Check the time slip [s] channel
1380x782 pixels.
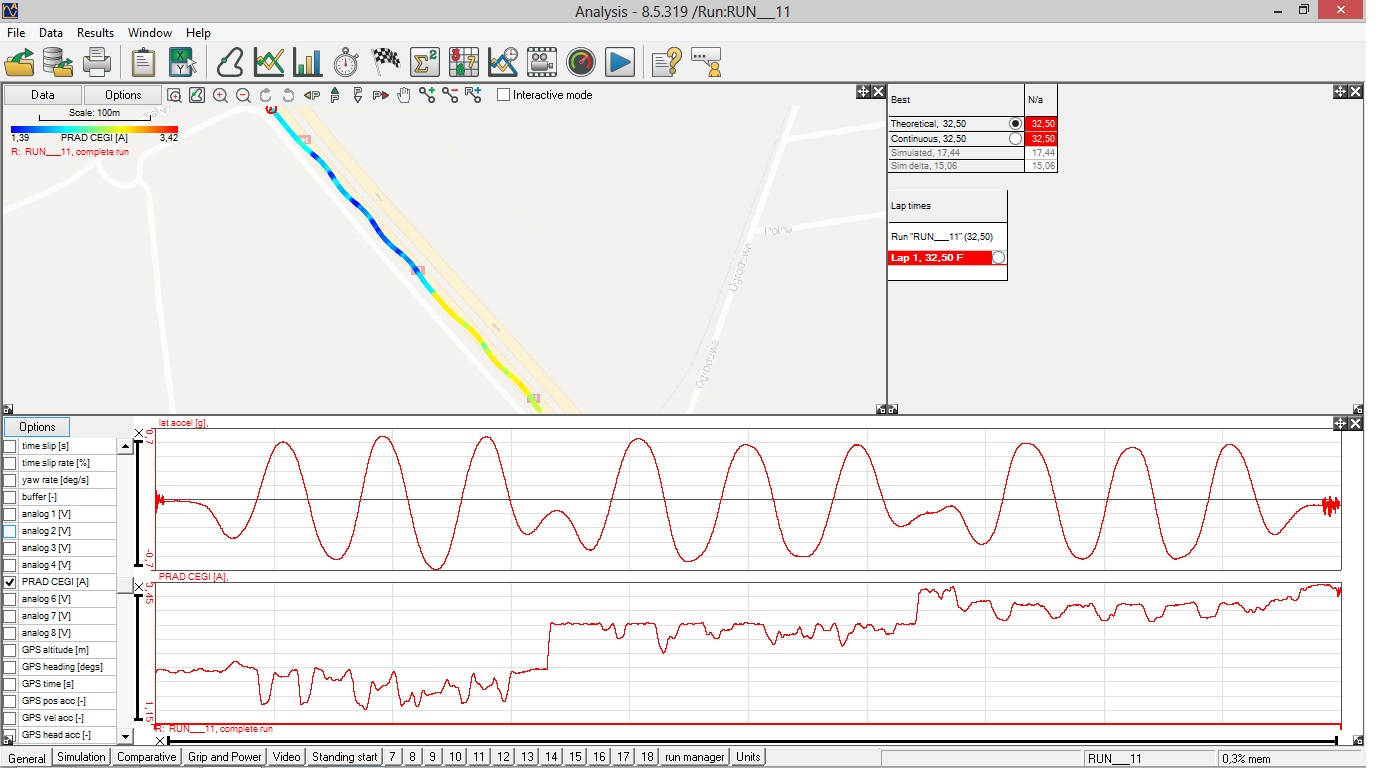tap(10, 446)
